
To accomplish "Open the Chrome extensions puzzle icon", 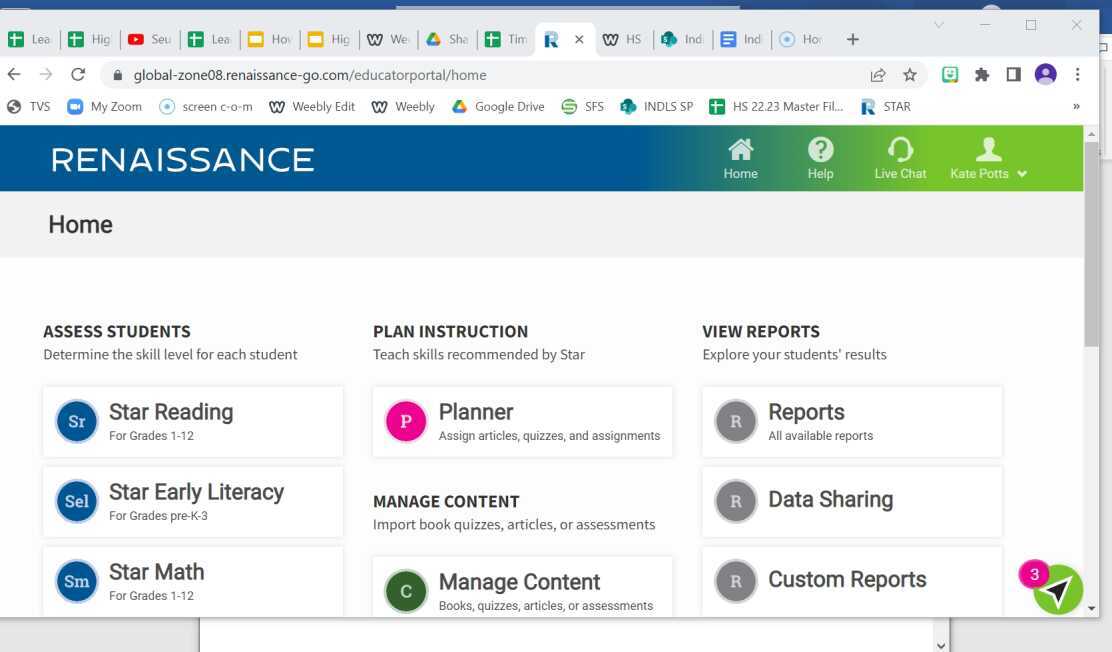I will click(982, 75).
